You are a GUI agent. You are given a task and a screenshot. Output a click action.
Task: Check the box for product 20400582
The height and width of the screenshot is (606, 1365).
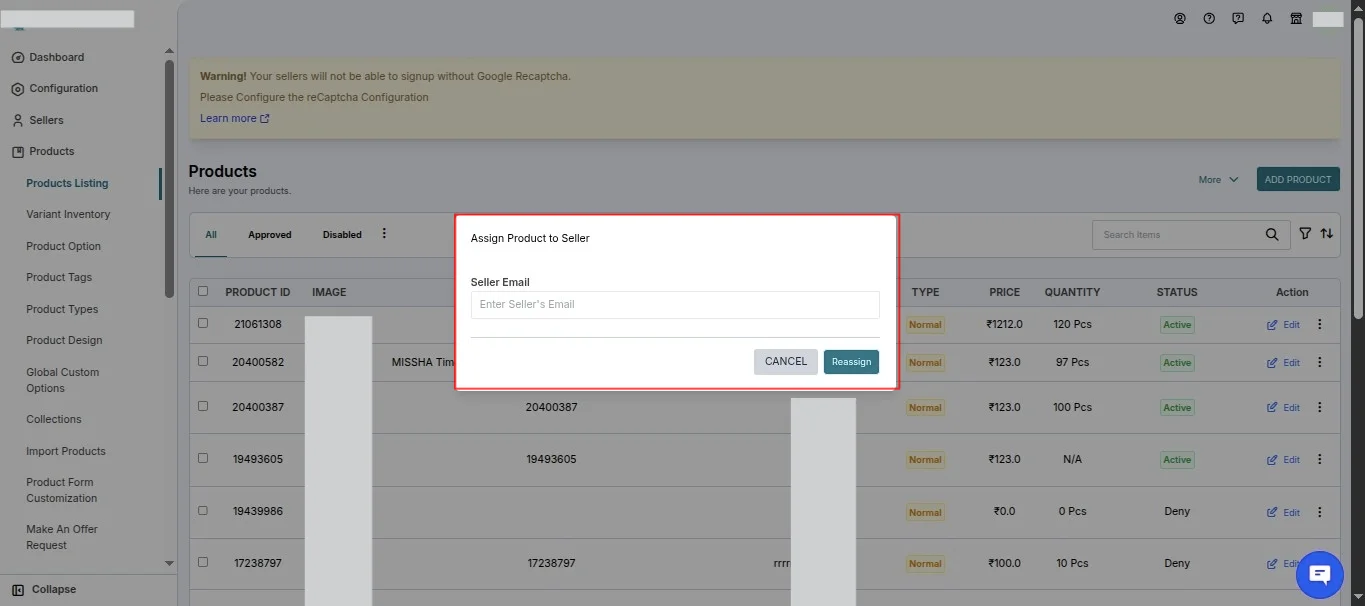pos(203,361)
